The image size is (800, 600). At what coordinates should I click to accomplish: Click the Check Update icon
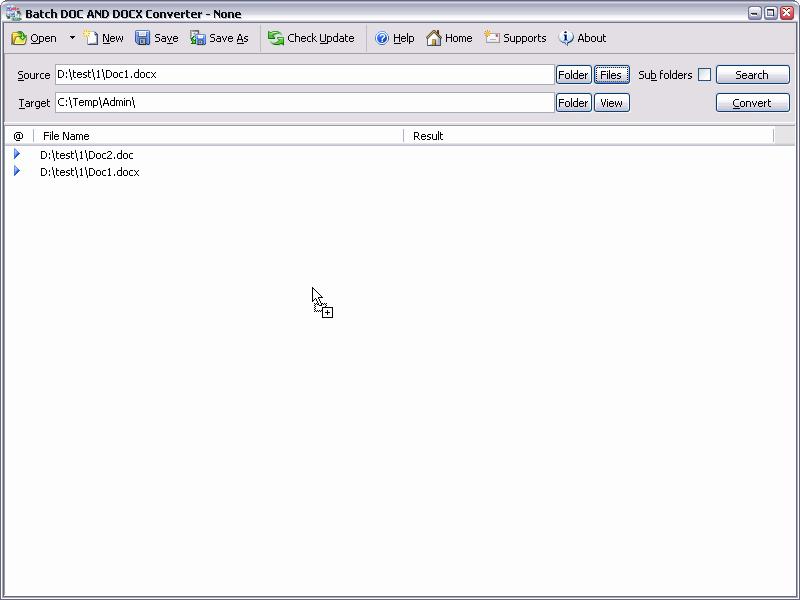[276, 38]
